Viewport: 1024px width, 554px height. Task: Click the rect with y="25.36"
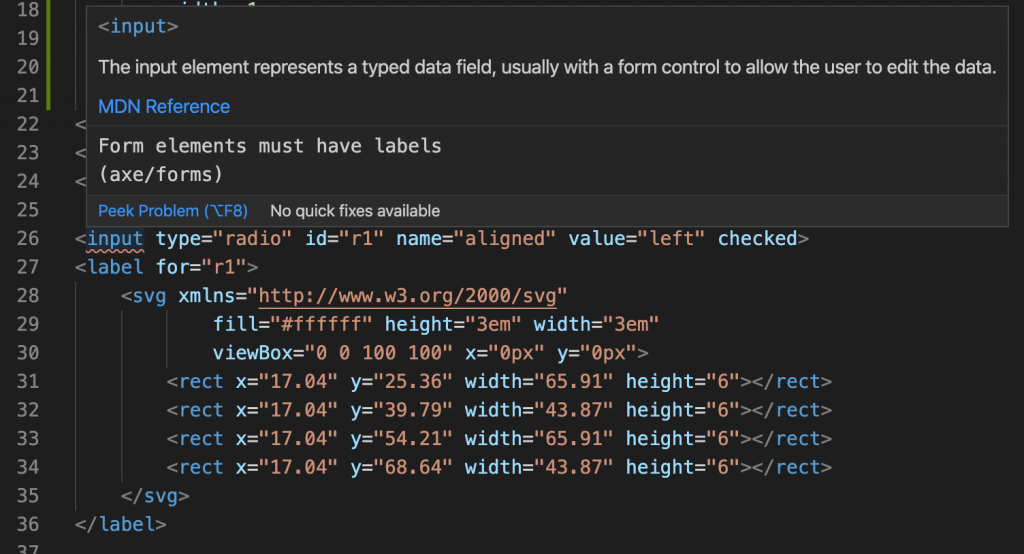[499, 382]
